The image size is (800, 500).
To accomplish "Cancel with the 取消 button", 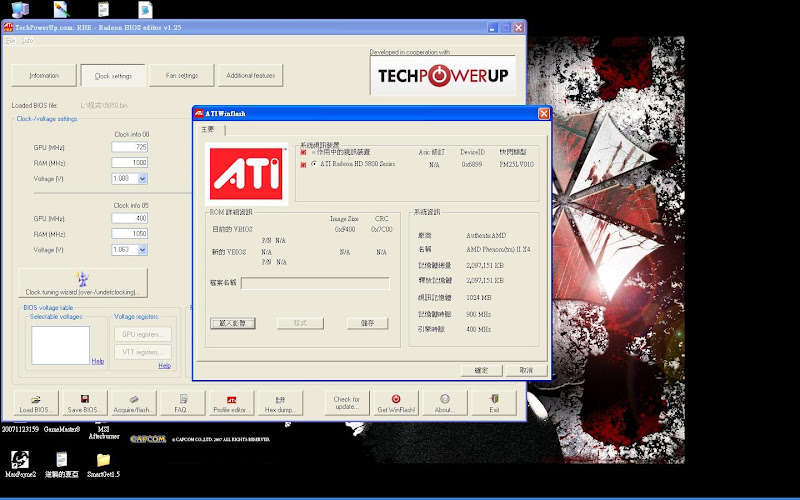I will [526, 370].
